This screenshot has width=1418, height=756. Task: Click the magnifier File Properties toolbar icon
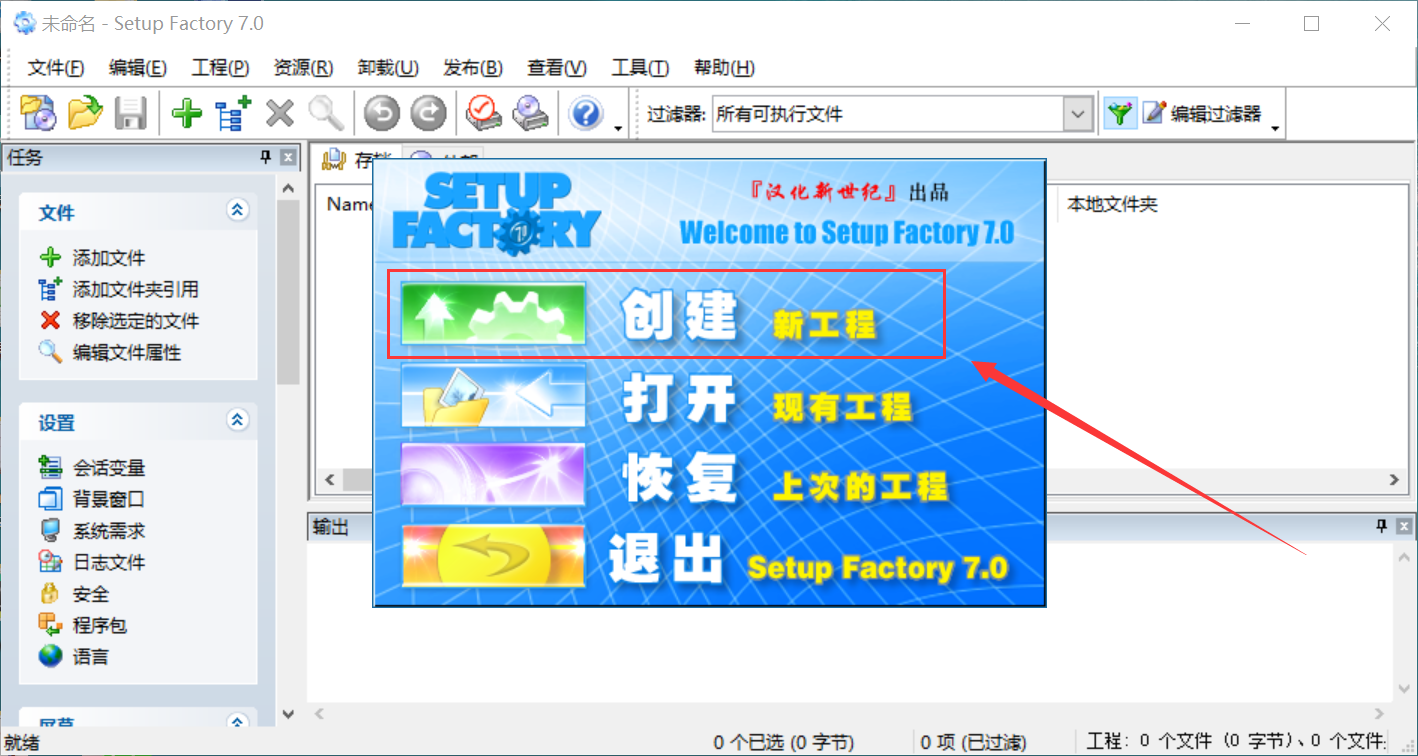tap(326, 113)
